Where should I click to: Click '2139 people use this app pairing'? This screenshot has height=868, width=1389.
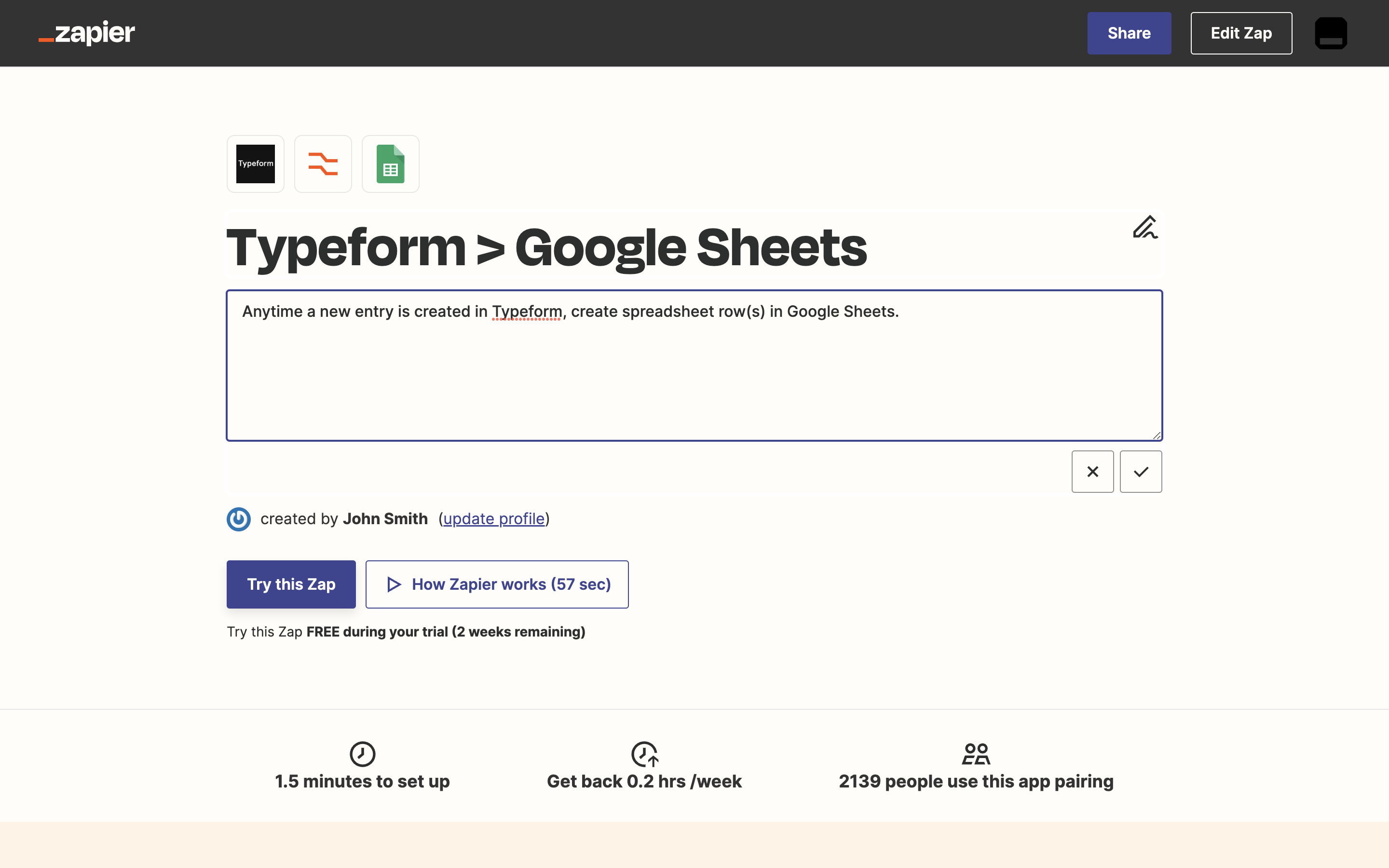point(976,781)
